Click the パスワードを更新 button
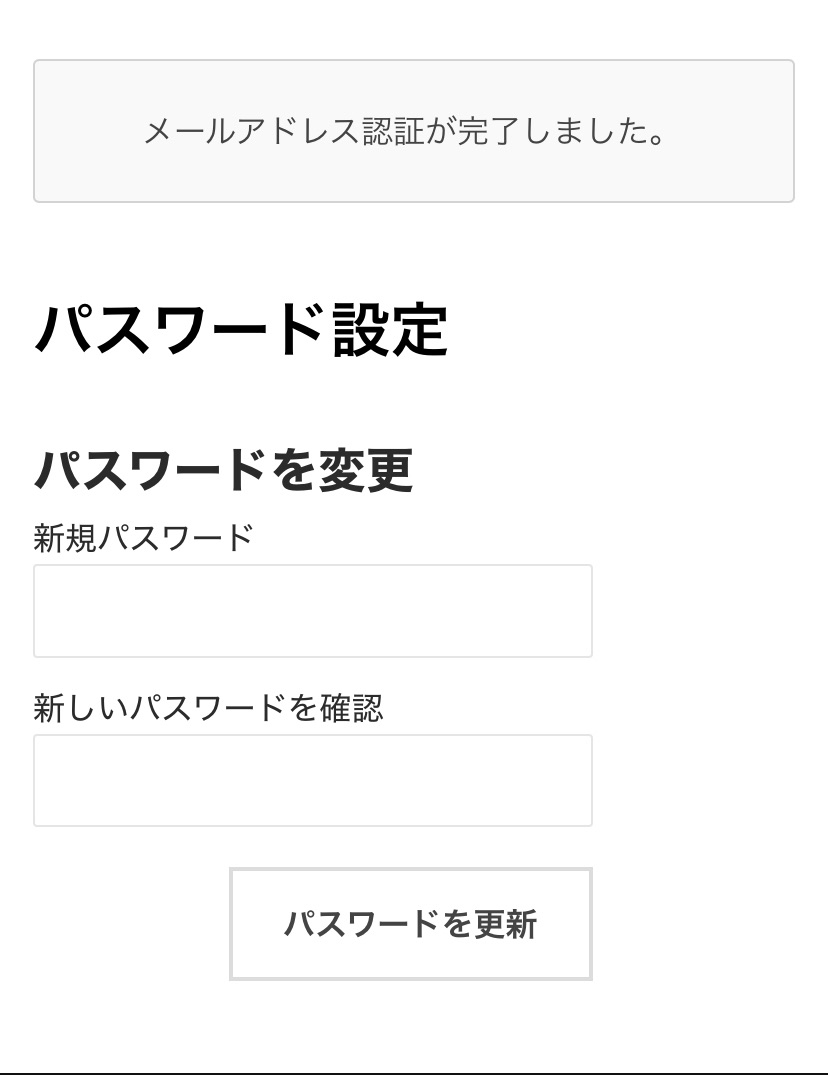Screen dimensions: 828x1075 pos(411,923)
